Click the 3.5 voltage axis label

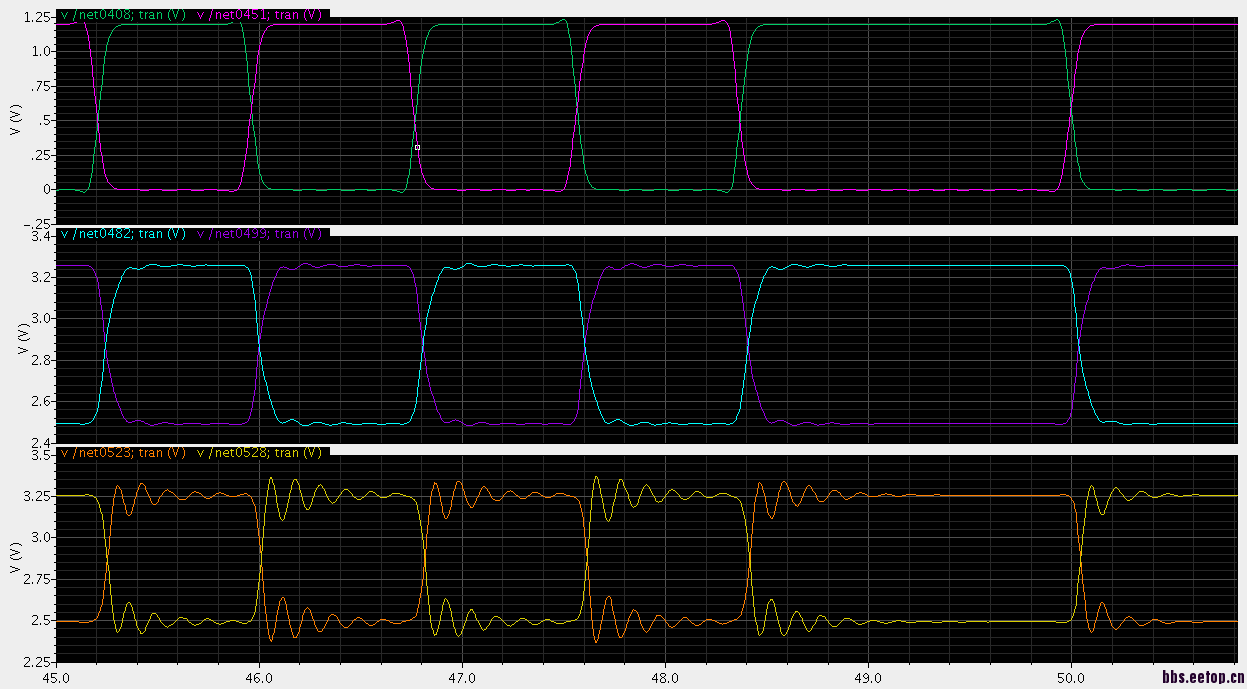pos(41,455)
